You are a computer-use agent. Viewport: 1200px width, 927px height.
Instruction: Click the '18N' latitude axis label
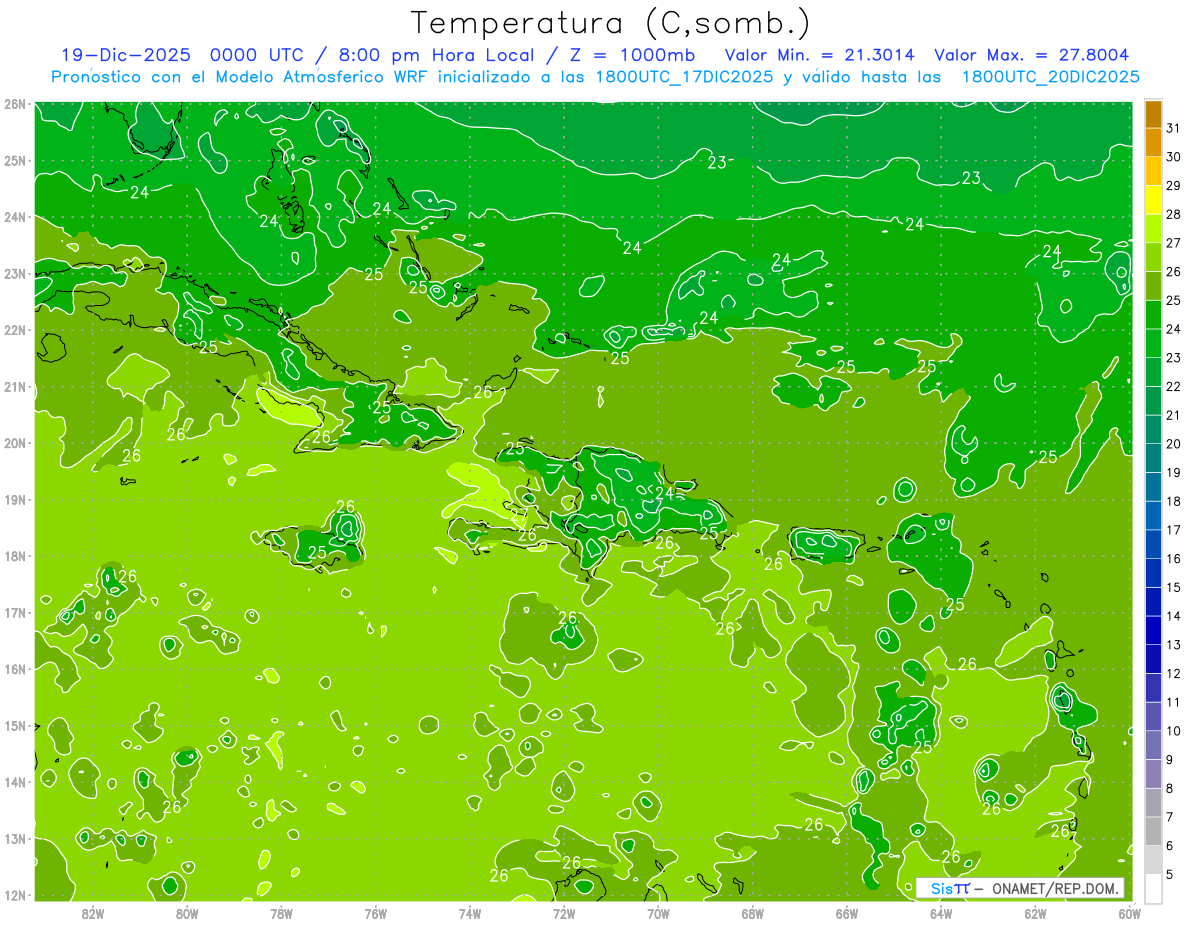pyautogui.click(x=15, y=556)
